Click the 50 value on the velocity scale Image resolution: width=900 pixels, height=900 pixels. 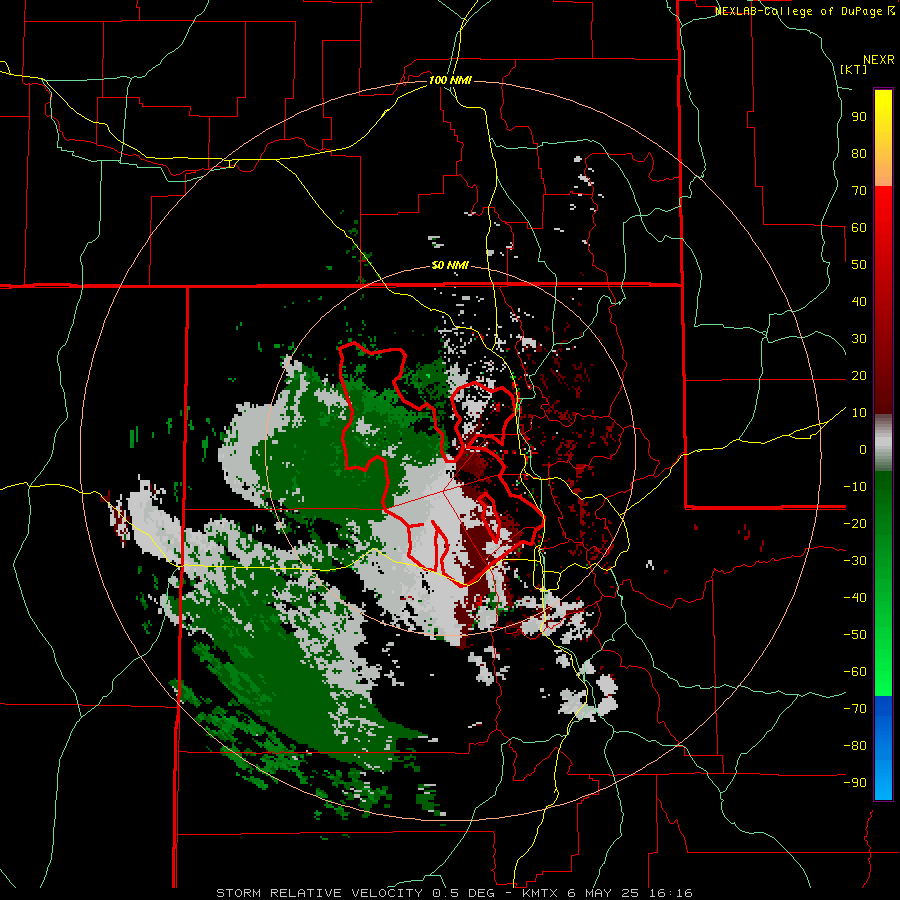[859, 265]
